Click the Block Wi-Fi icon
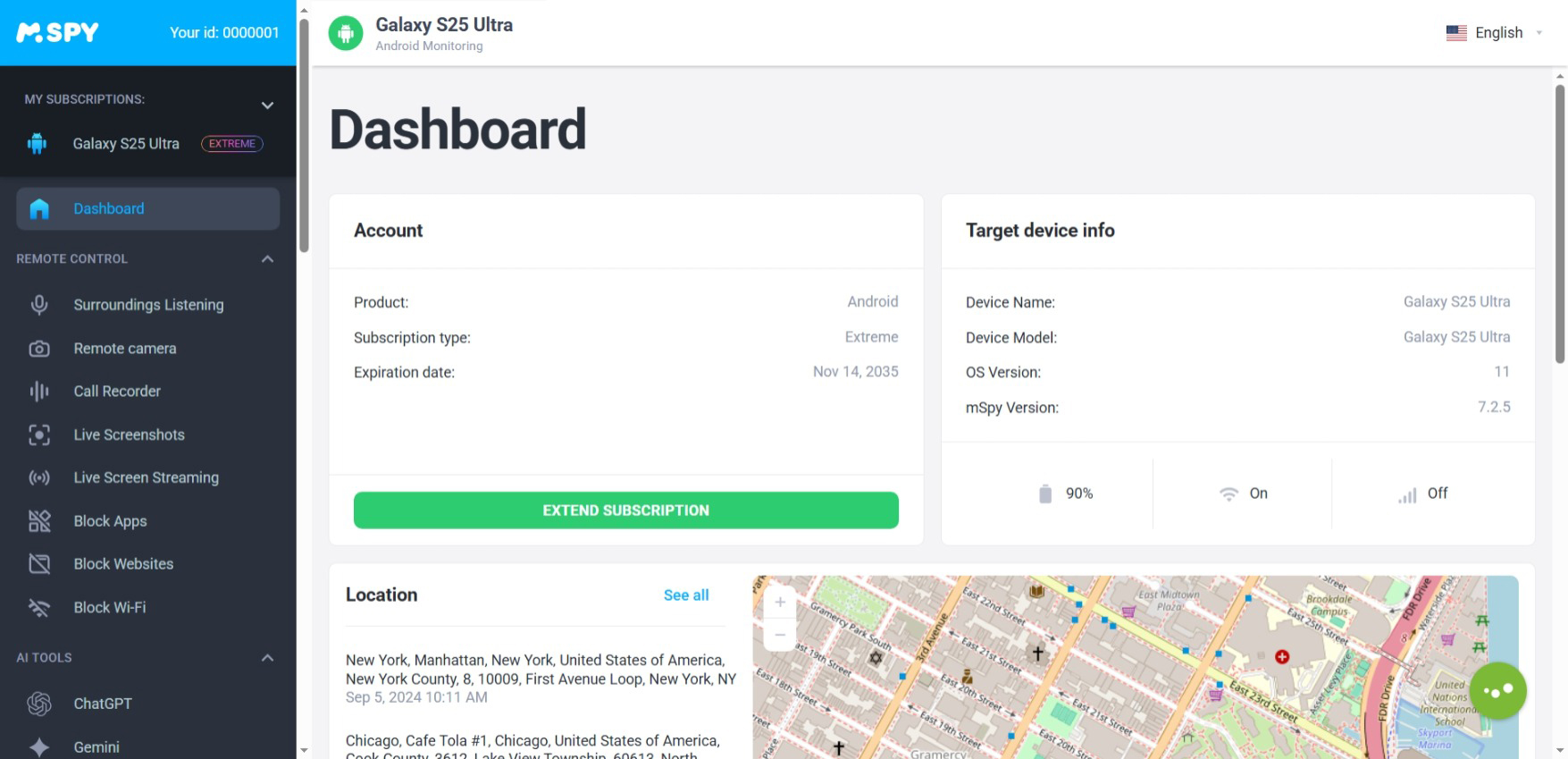Image resolution: width=1568 pixels, height=759 pixels. pos(39,608)
